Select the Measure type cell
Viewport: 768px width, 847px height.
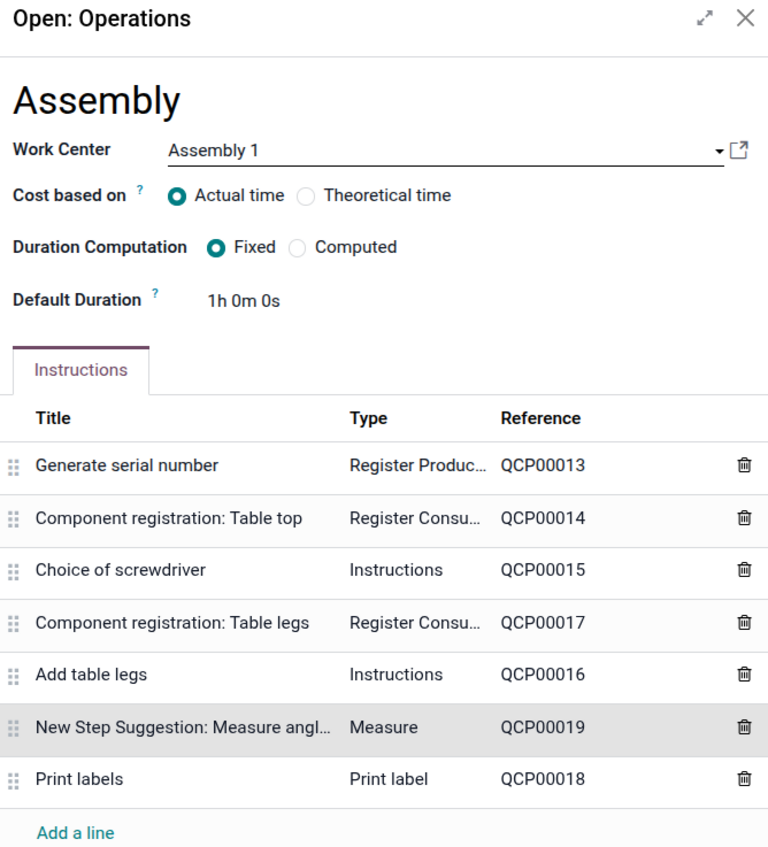tap(383, 727)
